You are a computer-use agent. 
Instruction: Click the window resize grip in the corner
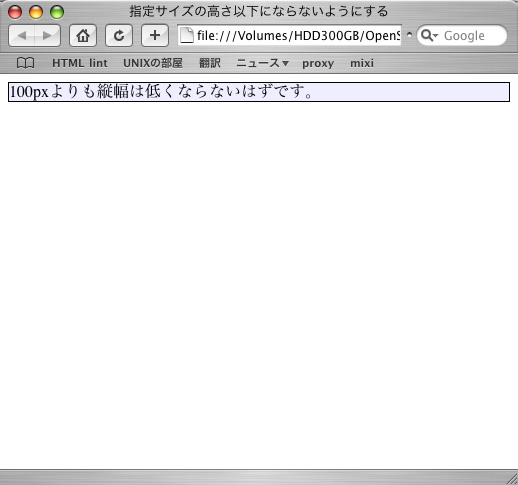(512, 479)
